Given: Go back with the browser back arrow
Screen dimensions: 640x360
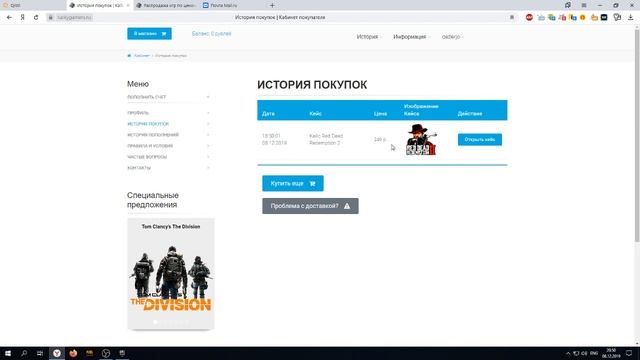Looking at the screenshot, I should (x=9, y=18).
